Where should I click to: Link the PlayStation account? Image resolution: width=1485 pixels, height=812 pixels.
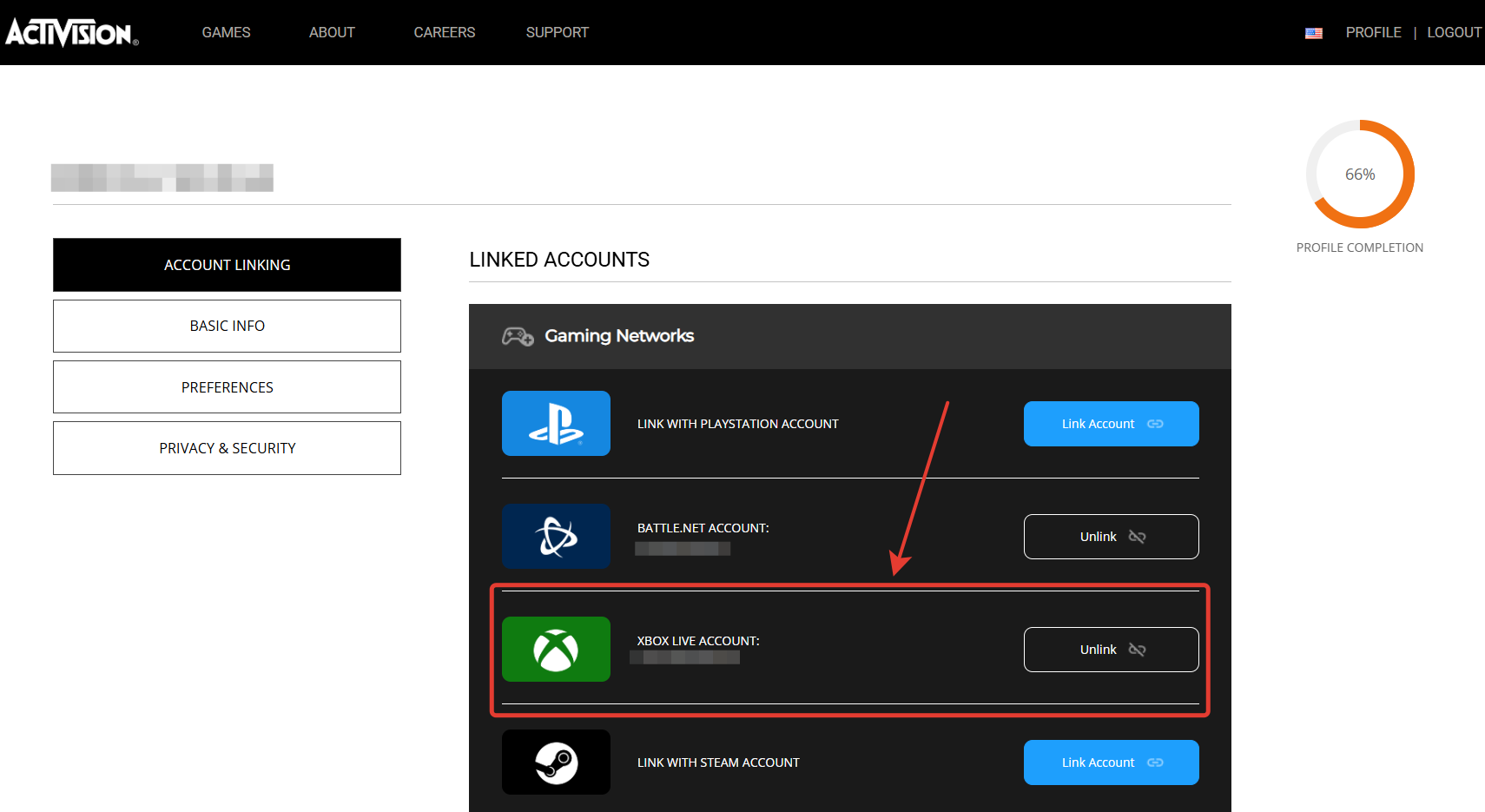tap(1112, 424)
